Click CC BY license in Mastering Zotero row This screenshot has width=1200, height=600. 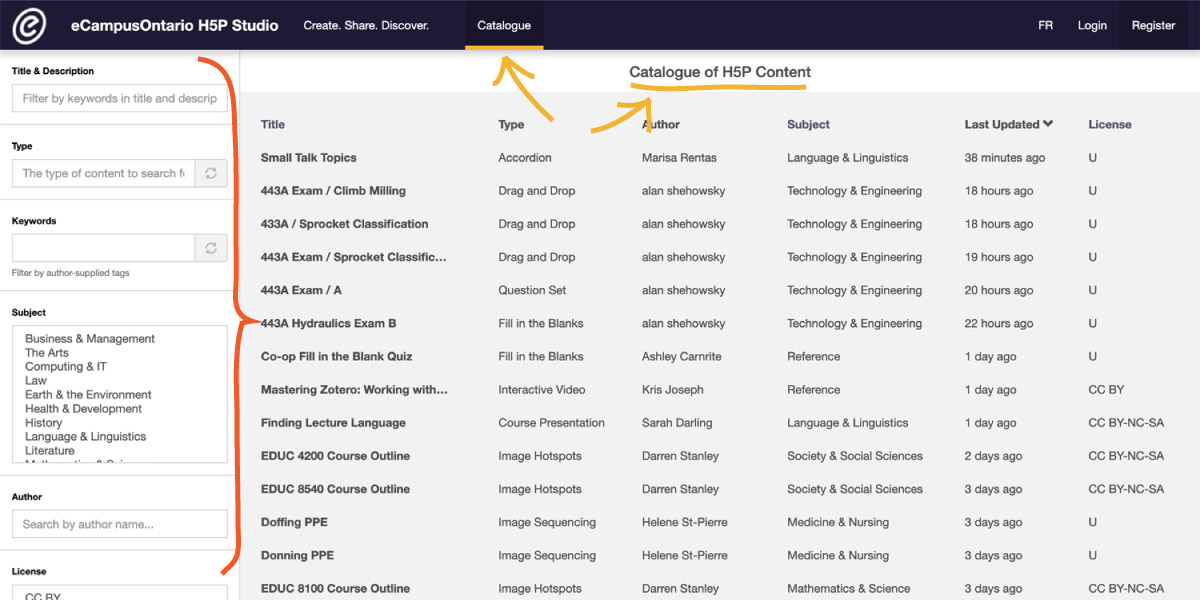coord(1106,389)
